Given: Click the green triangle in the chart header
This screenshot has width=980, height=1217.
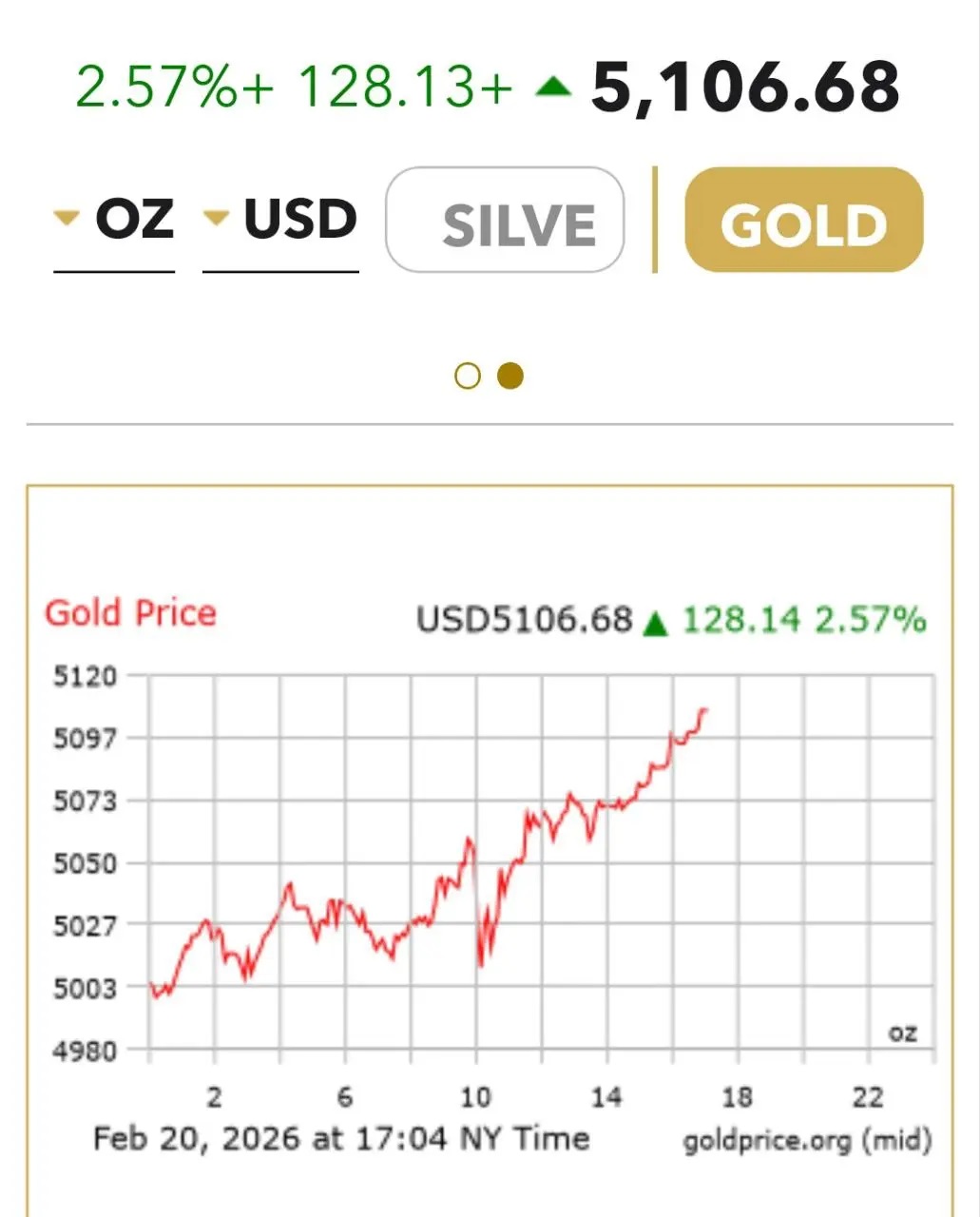Looking at the screenshot, I should coord(656,624).
